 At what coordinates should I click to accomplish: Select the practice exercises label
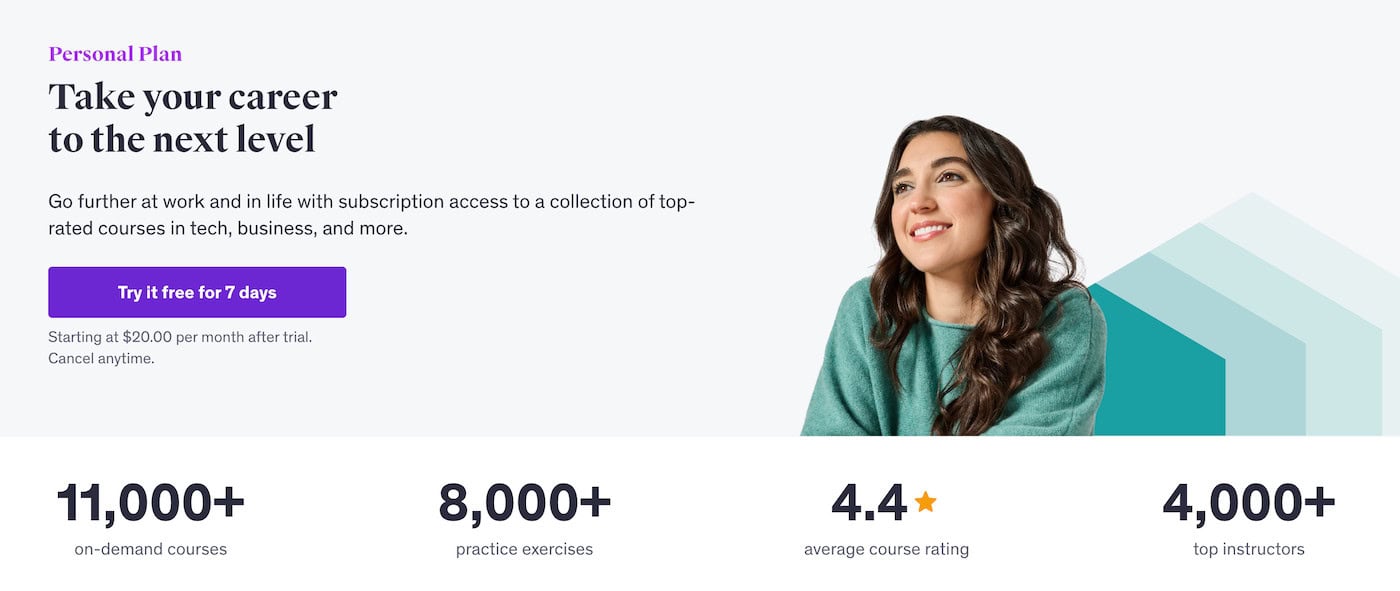524,549
